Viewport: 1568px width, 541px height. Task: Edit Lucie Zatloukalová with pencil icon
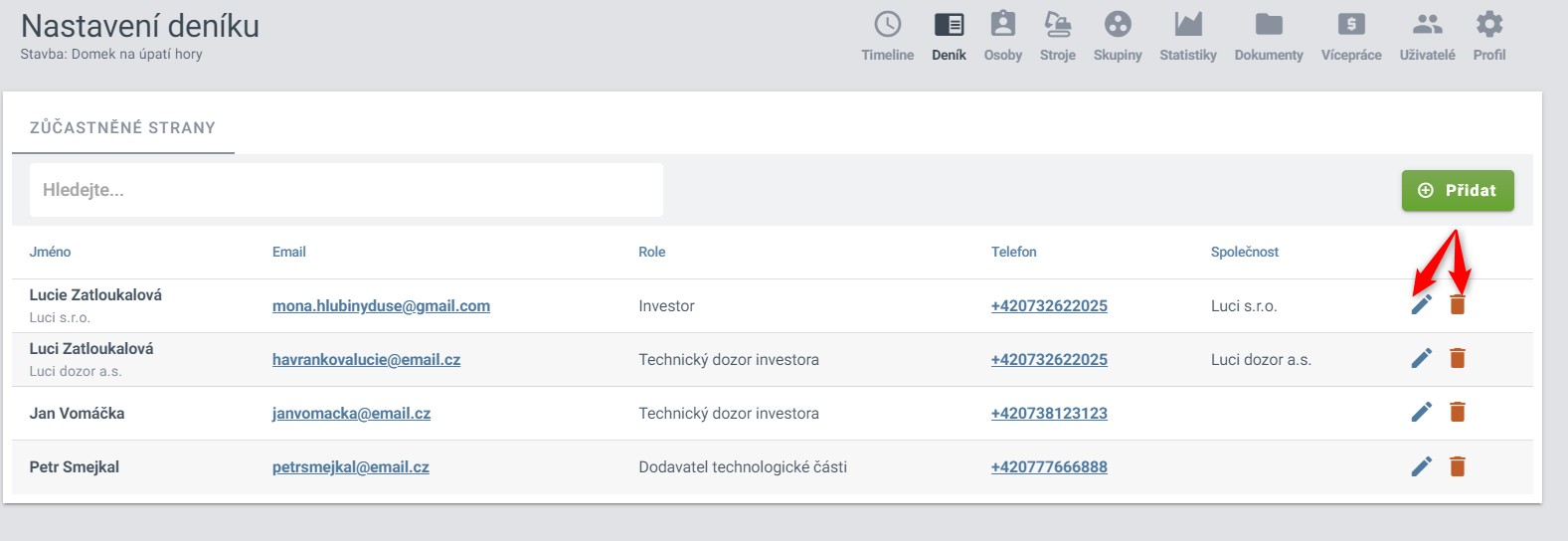pos(1422,304)
